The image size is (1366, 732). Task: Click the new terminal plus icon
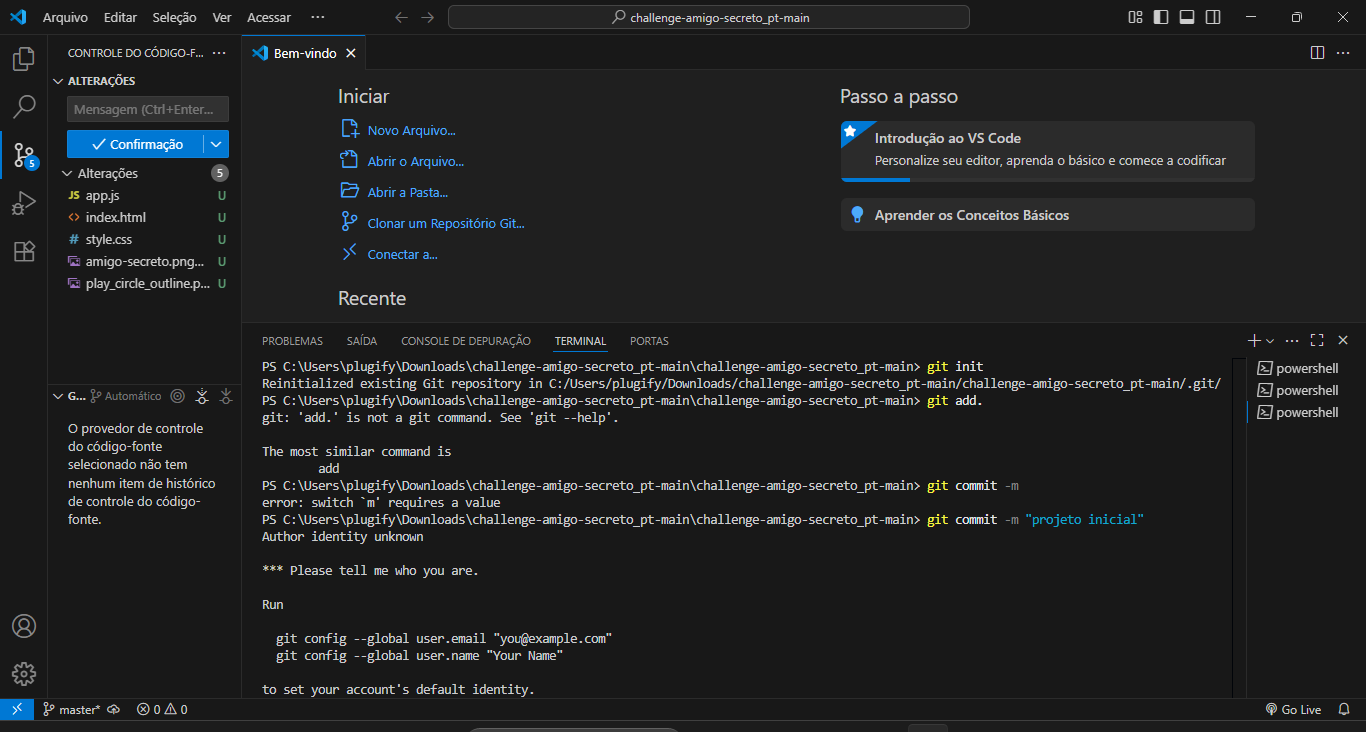click(1254, 340)
